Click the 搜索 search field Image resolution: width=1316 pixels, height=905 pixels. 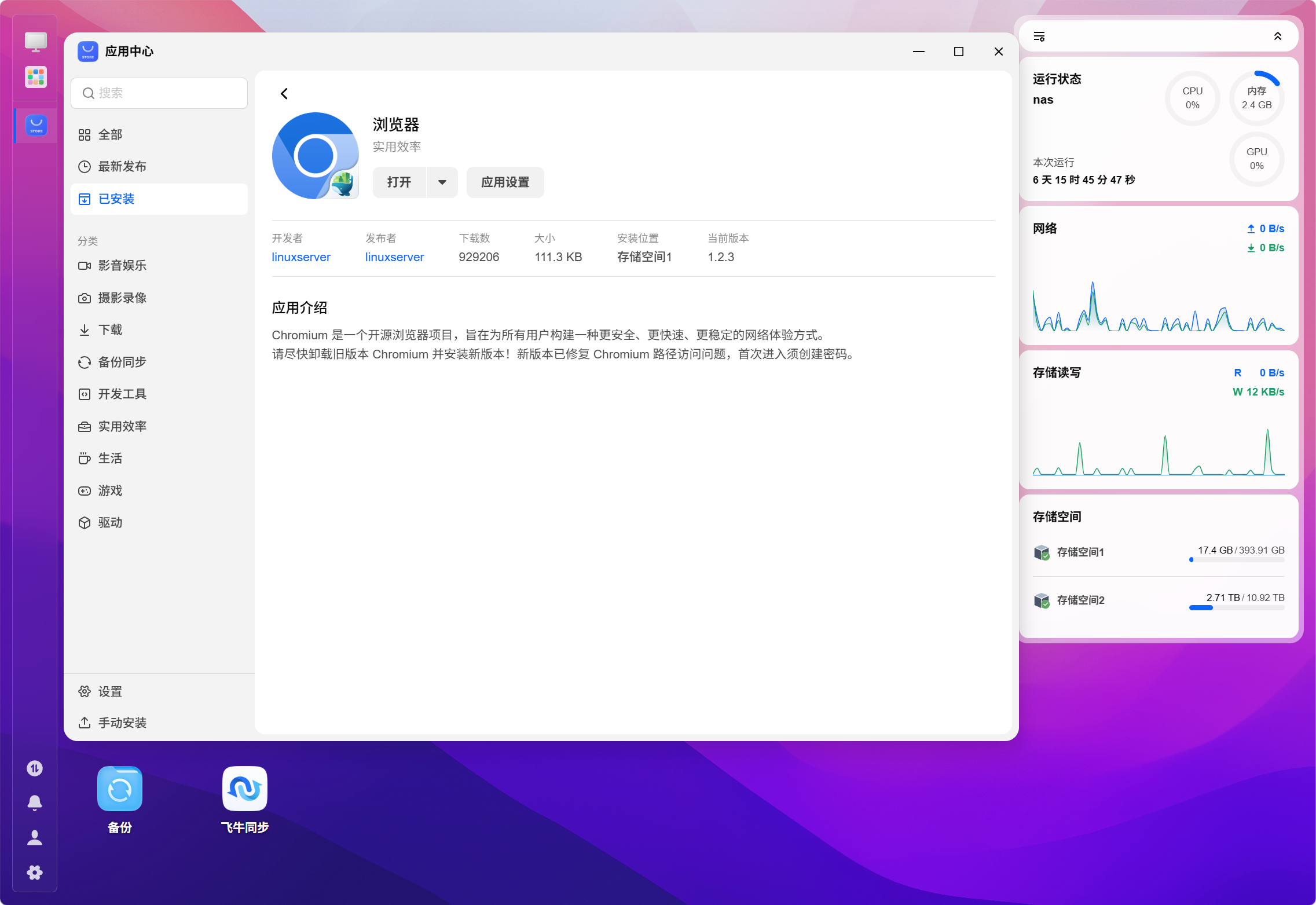pos(159,93)
